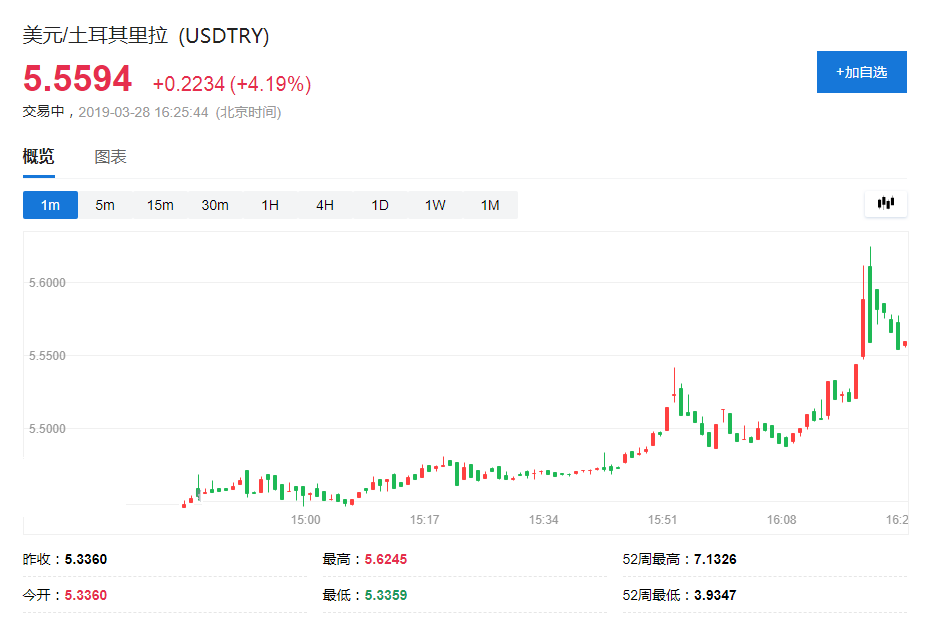
Task: Pick the 1M monthly interval
Action: [x=490, y=205]
